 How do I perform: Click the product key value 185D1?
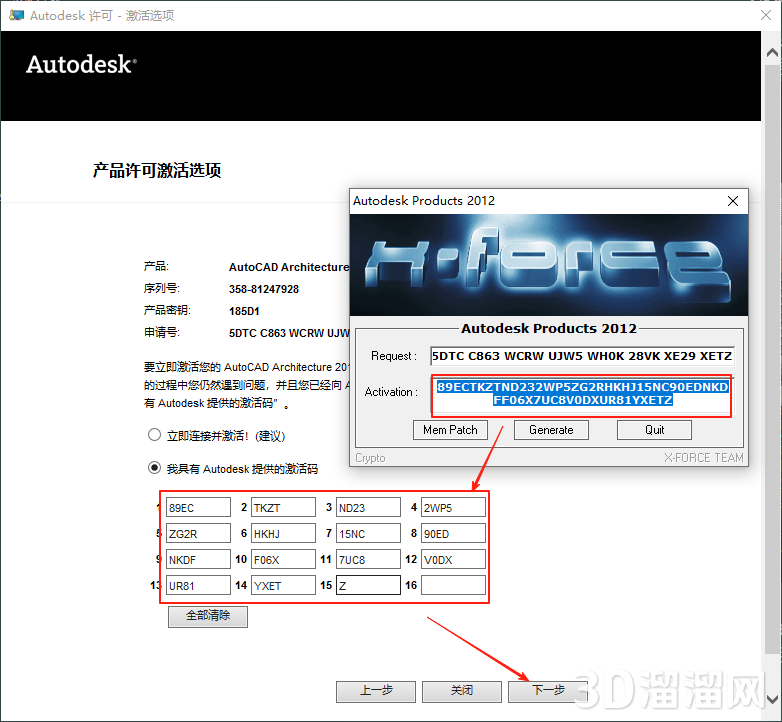[244, 311]
